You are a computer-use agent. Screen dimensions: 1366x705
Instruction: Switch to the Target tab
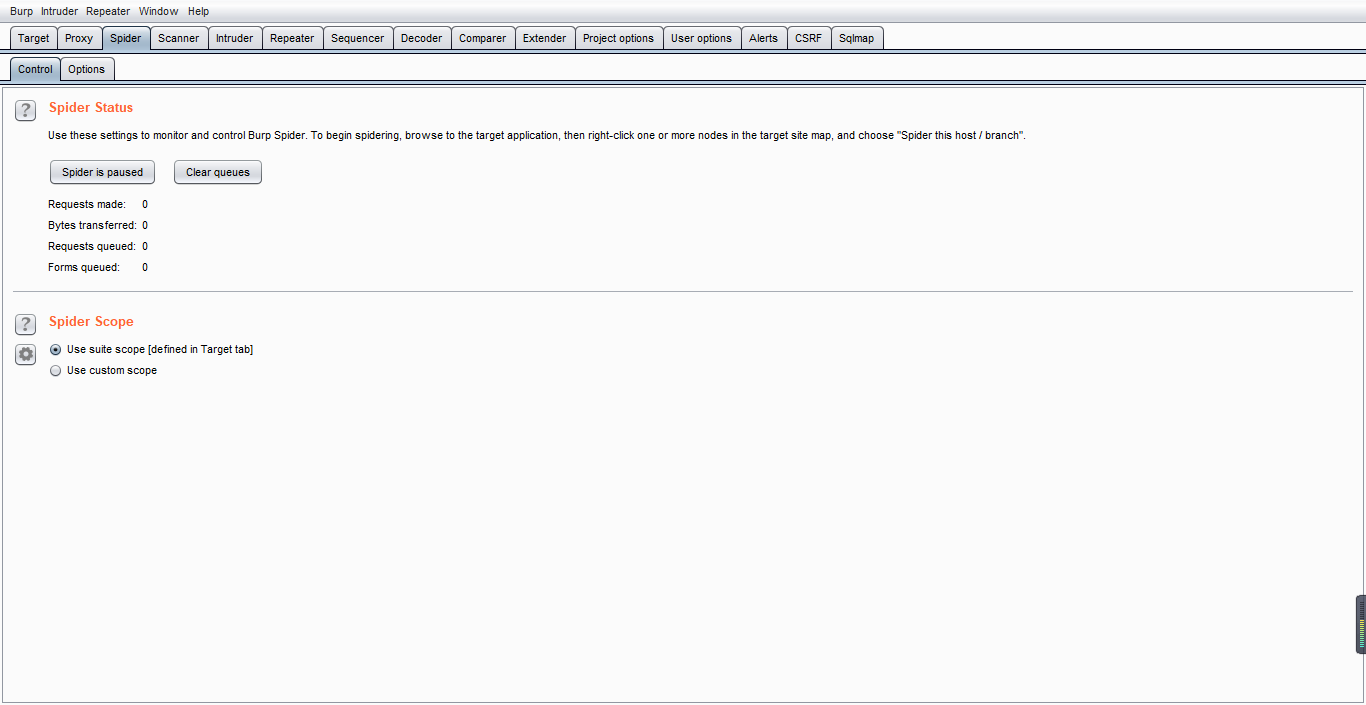33,38
